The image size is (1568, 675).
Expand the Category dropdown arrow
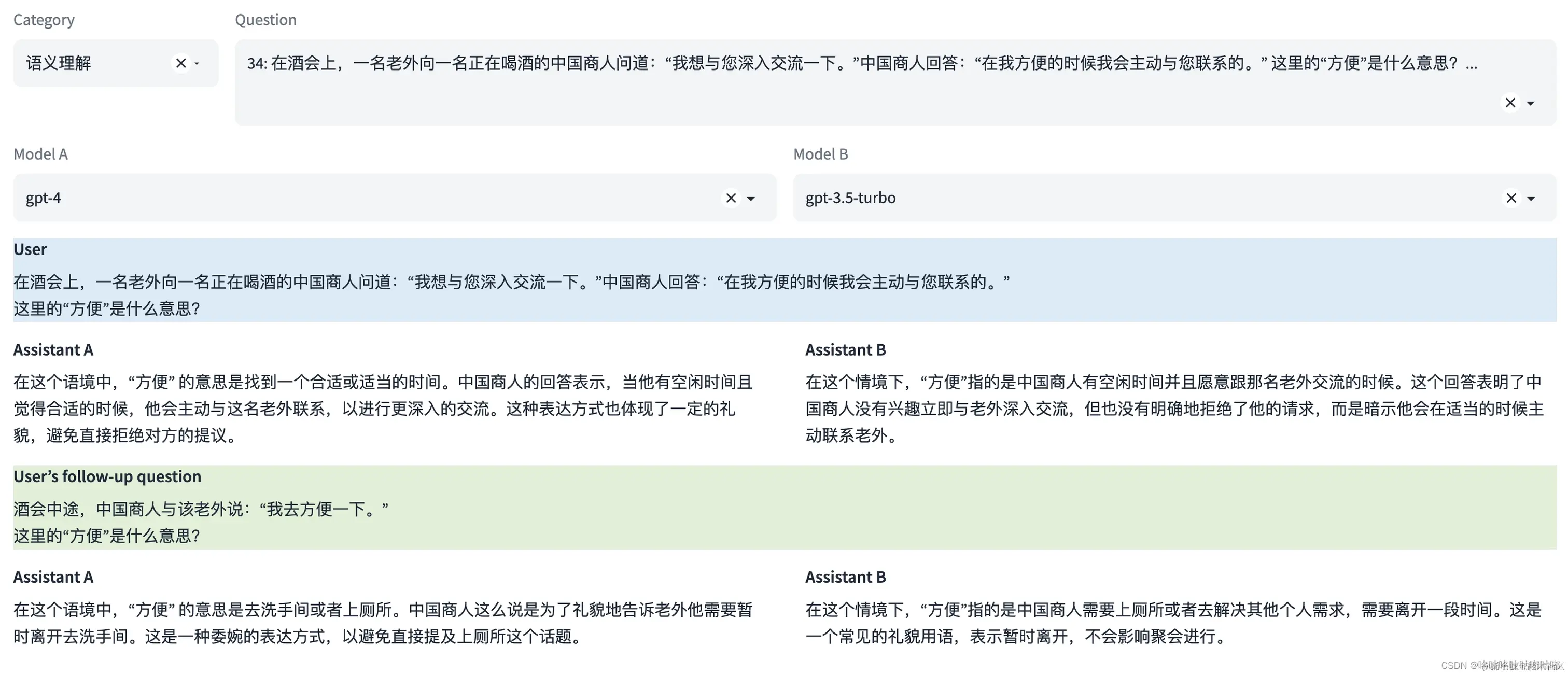click(197, 63)
